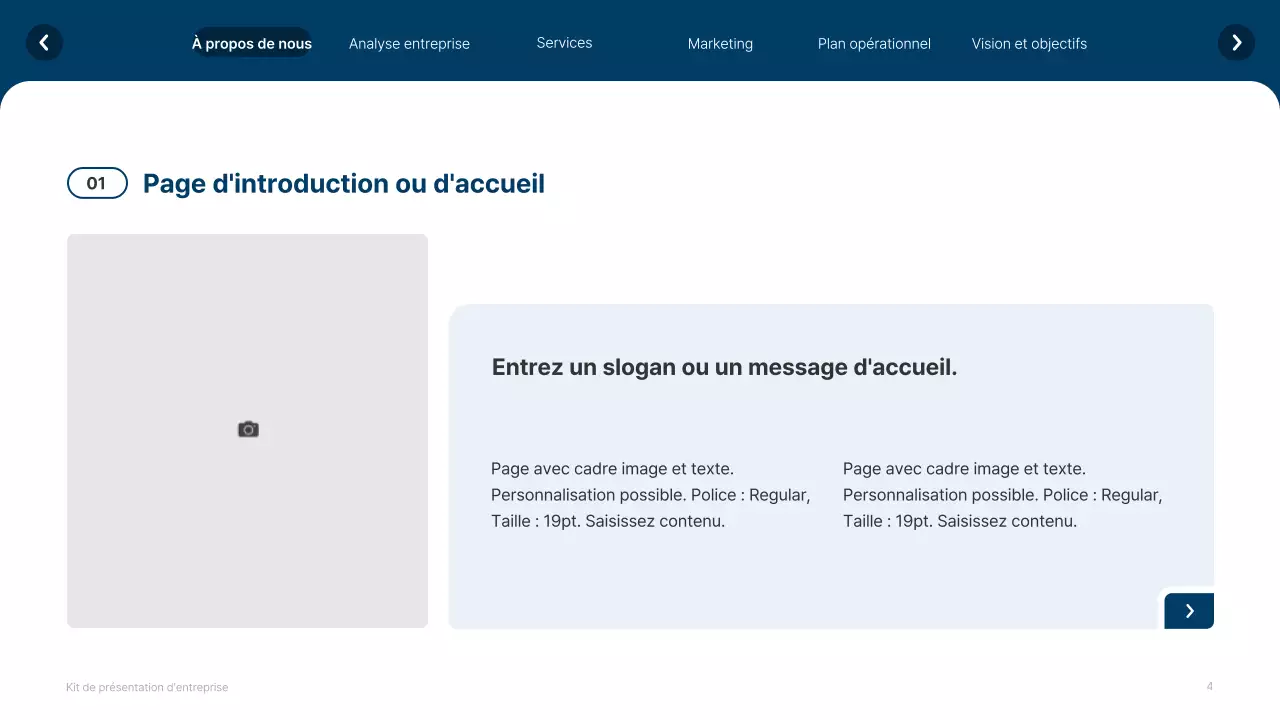Image resolution: width=1280 pixels, height=720 pixels.
Task: Click the camera icon in the image placeholder
Action: pos(247,429)
